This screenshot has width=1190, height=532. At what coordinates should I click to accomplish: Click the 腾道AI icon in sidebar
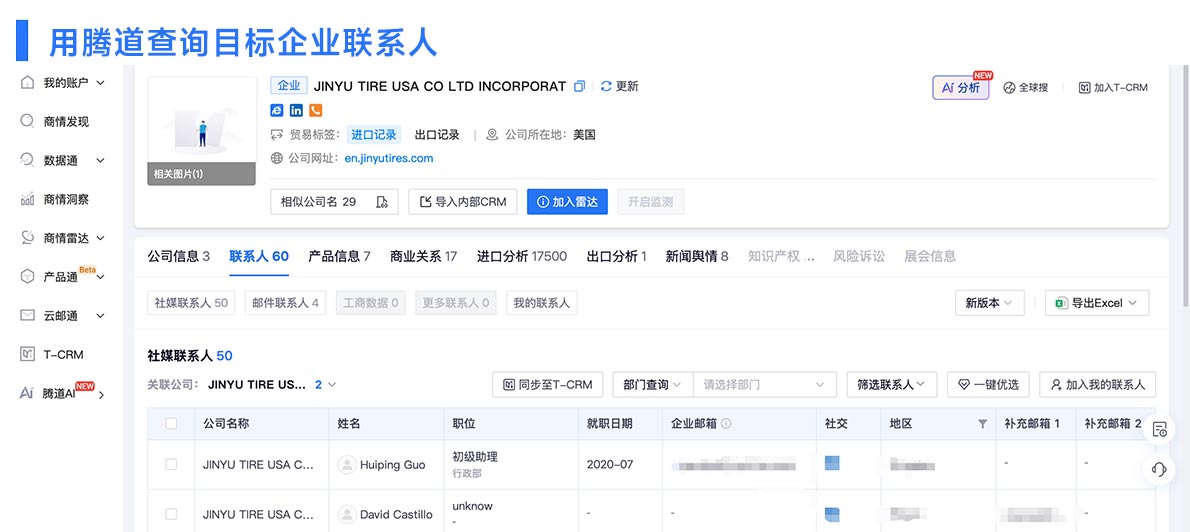[x=27, y=393]
